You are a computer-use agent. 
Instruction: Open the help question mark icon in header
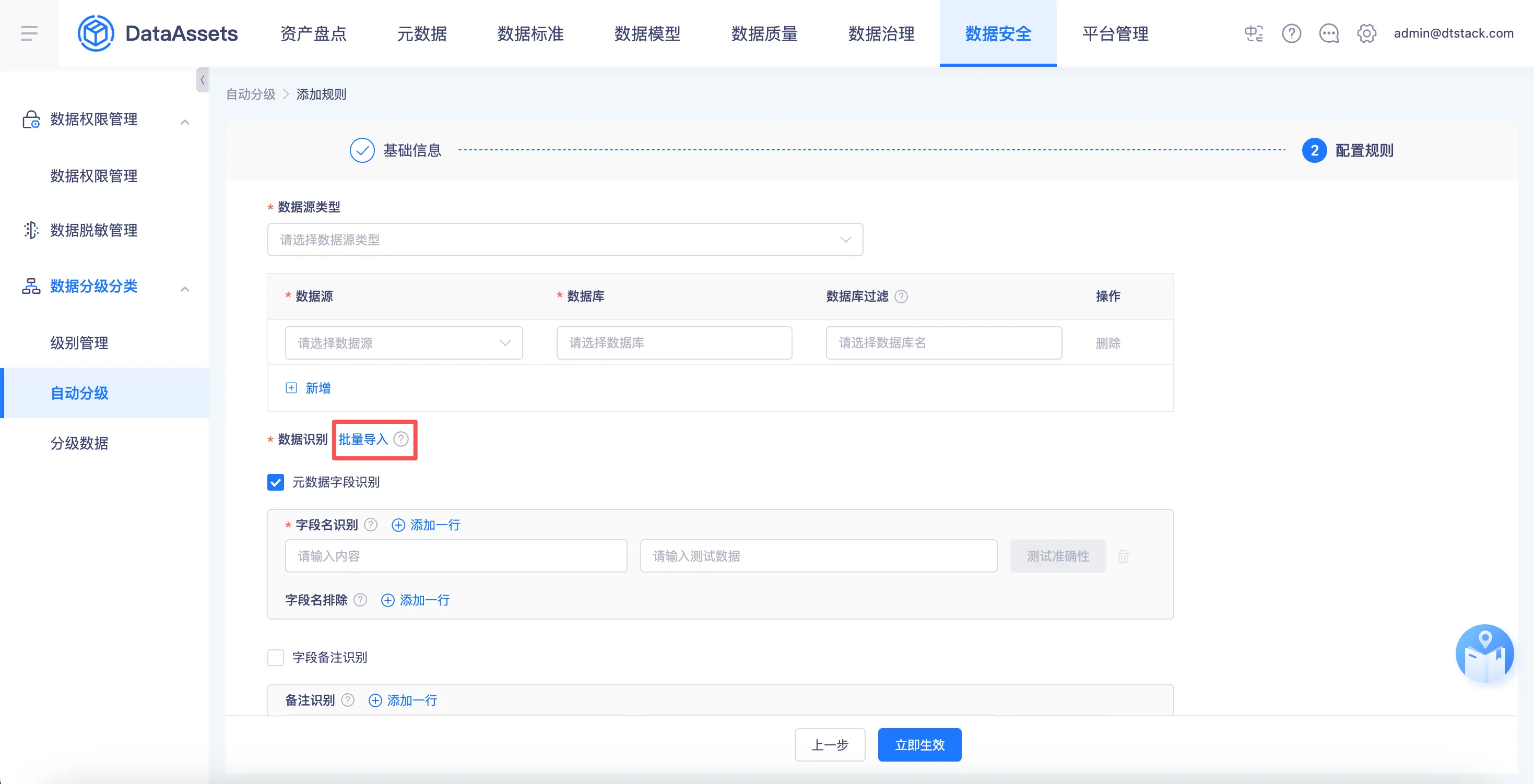pyautogui.click(x=1291, y=33)
